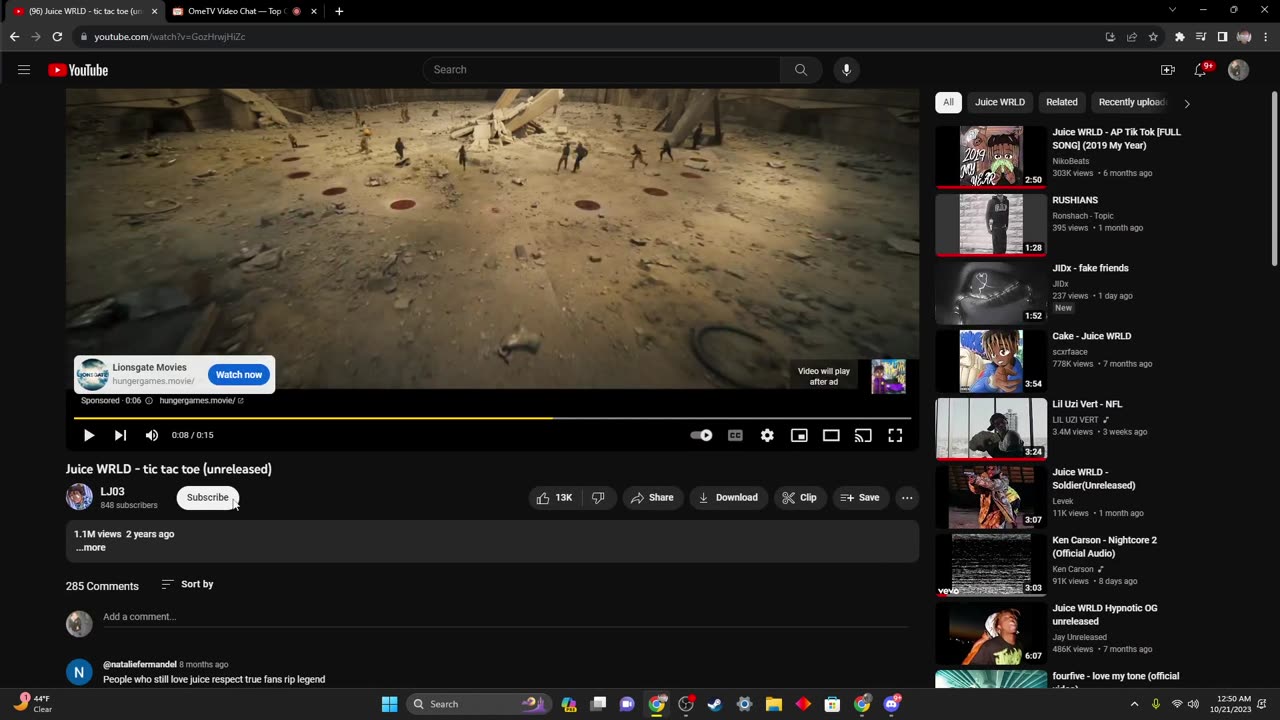
Task: Toggle the Chrome side panel
Action: [1222, 36]
